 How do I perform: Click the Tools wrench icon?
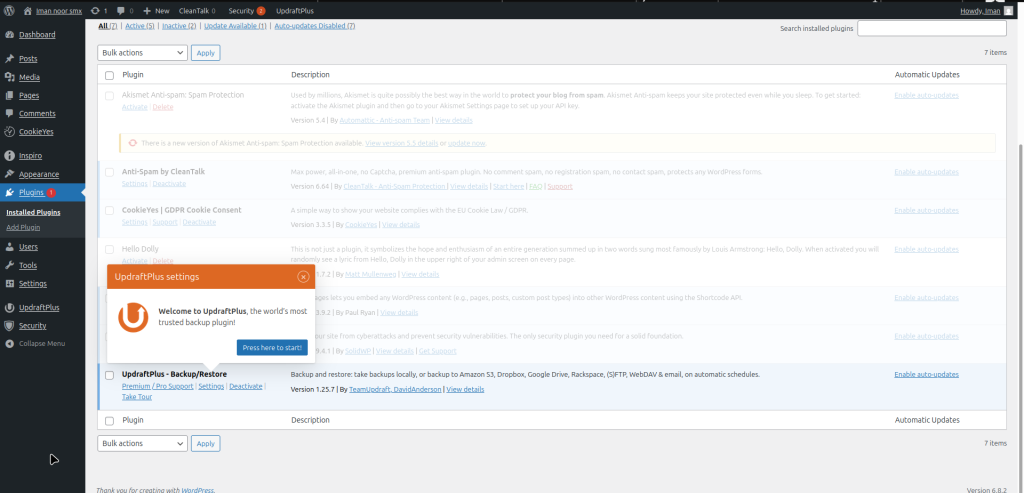coord(9,265)
